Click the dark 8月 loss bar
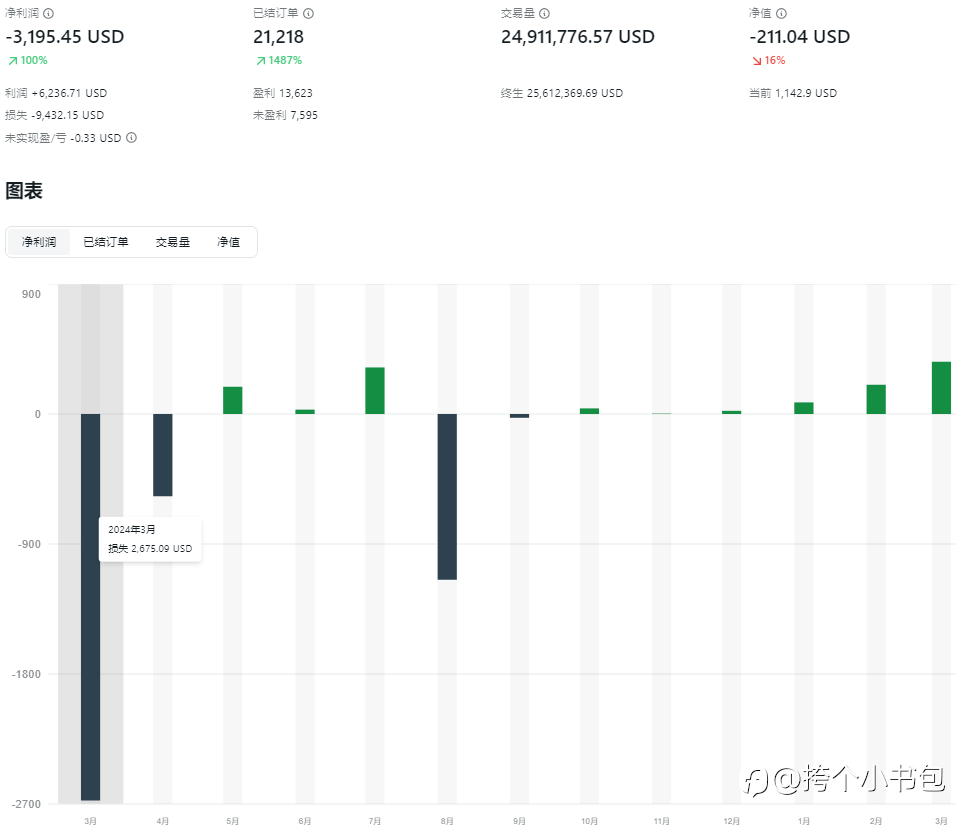Viewport: 956px width, 829px height. tap(447, 496)
